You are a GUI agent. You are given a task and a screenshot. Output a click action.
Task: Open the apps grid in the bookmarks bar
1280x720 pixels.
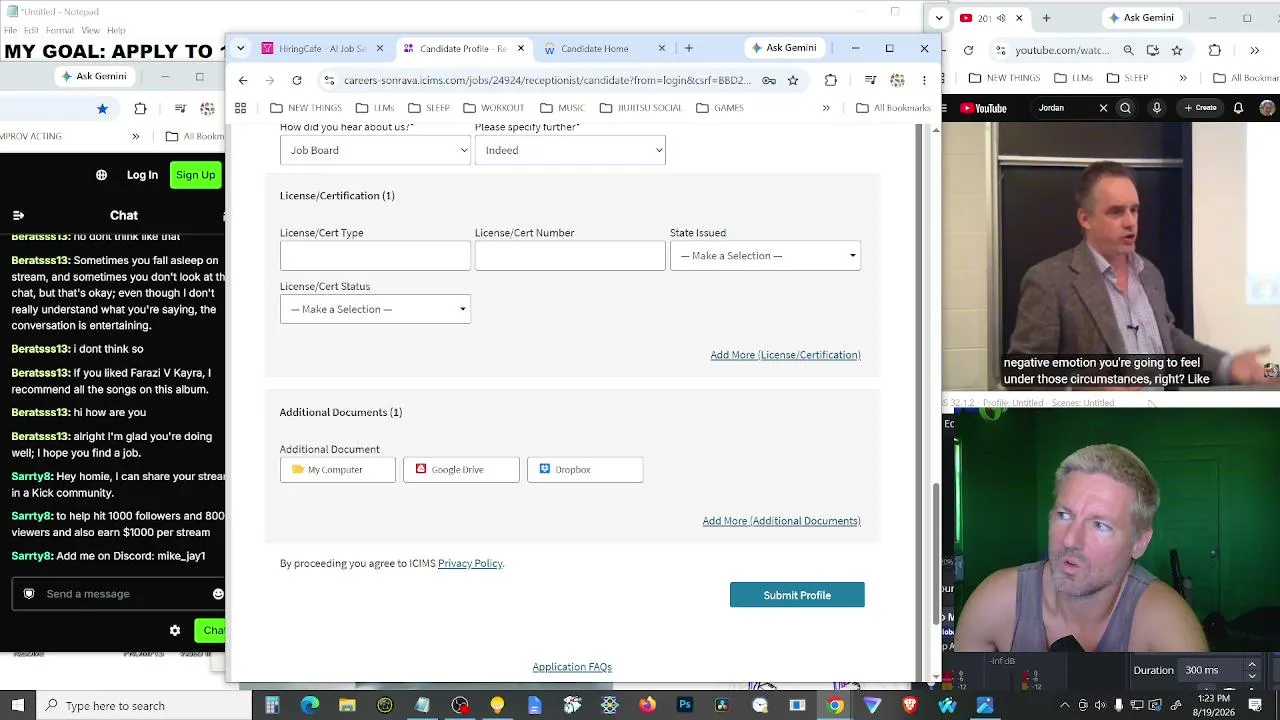240,108
